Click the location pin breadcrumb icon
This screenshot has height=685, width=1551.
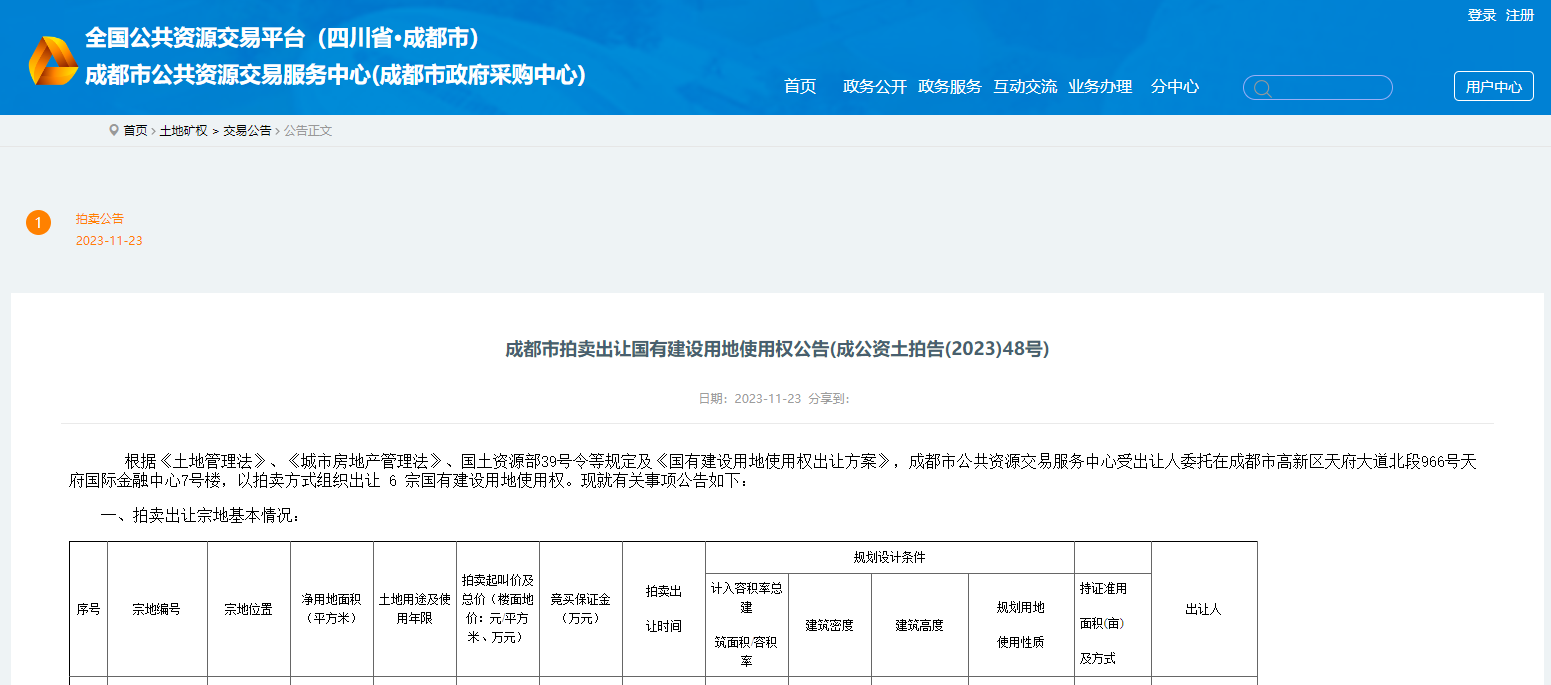[114, 130]
